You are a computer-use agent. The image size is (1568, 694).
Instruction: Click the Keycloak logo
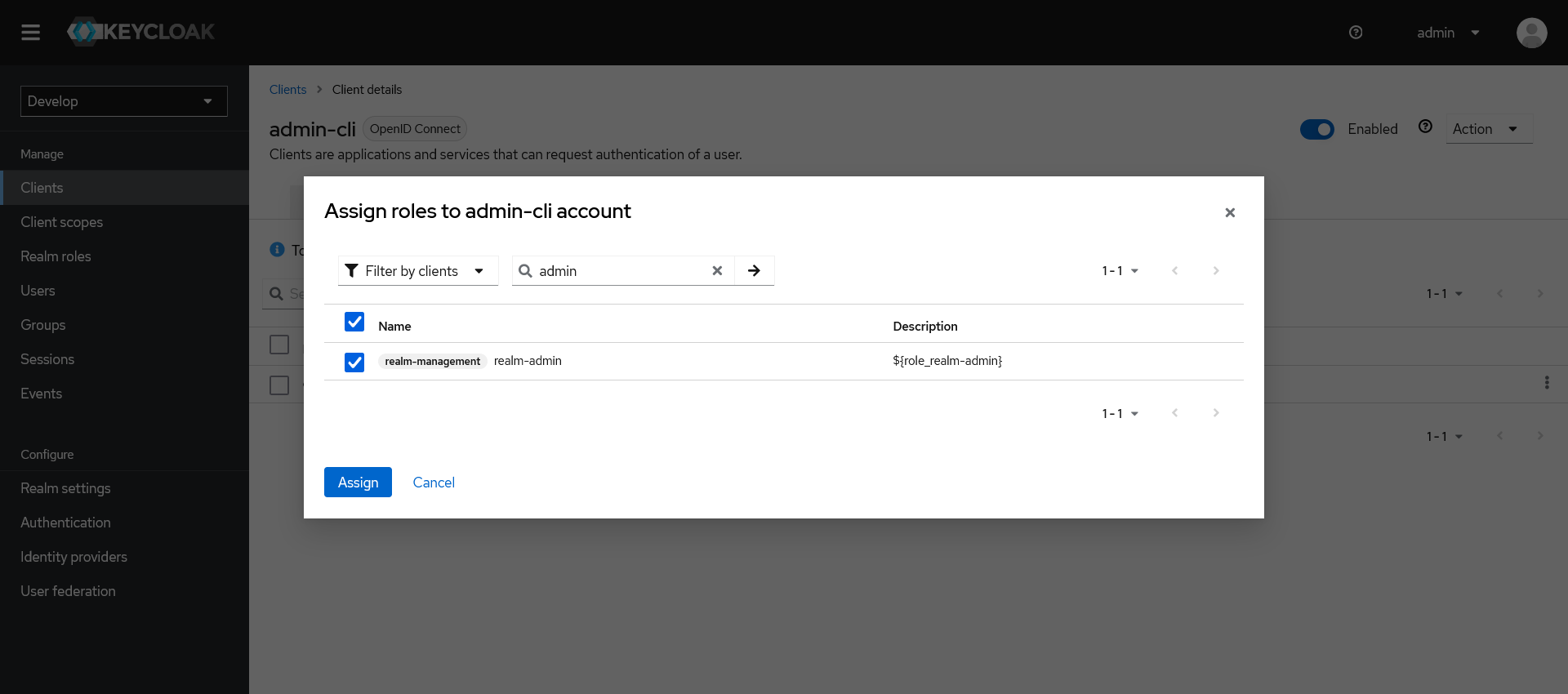pyautogui.click(x=140, y=32)
